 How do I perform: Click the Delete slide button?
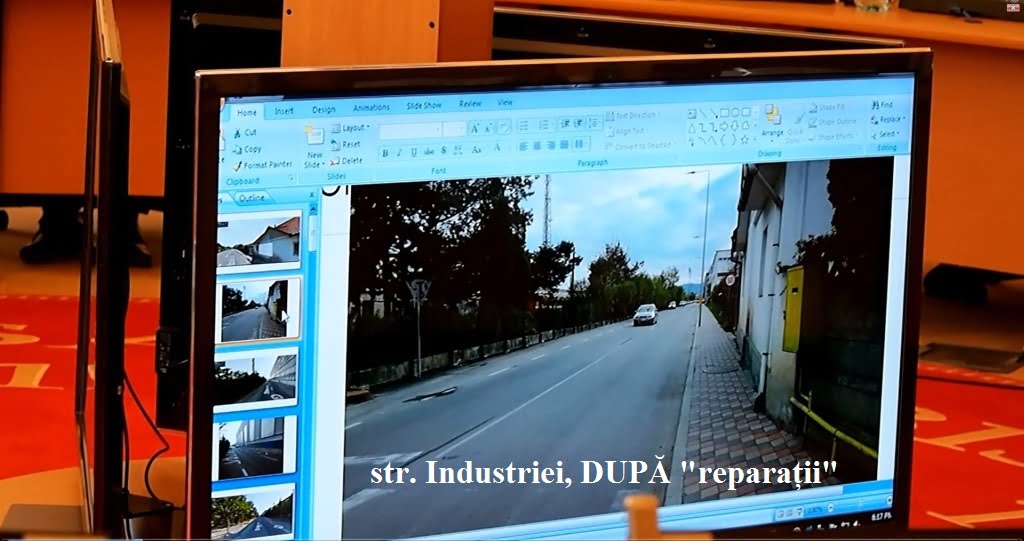(348, 160)
